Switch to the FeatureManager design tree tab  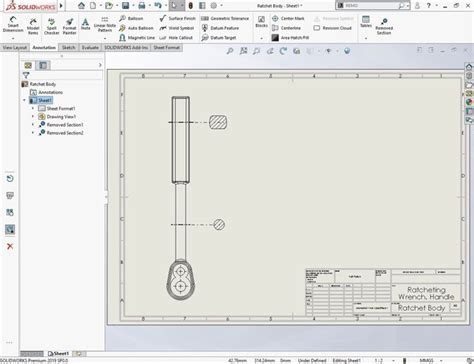[28, 65]
